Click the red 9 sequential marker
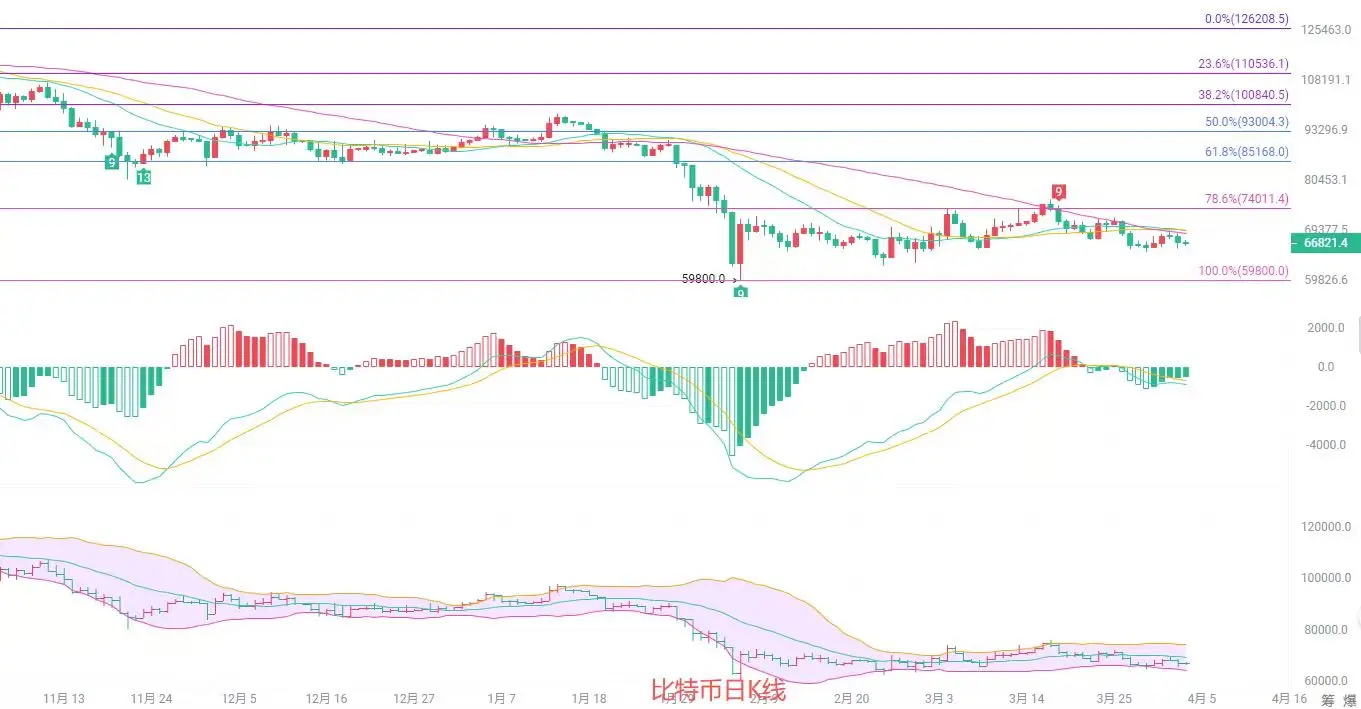The height and width of the screenshot is (709, 1361). click(x=1058, y=192)
